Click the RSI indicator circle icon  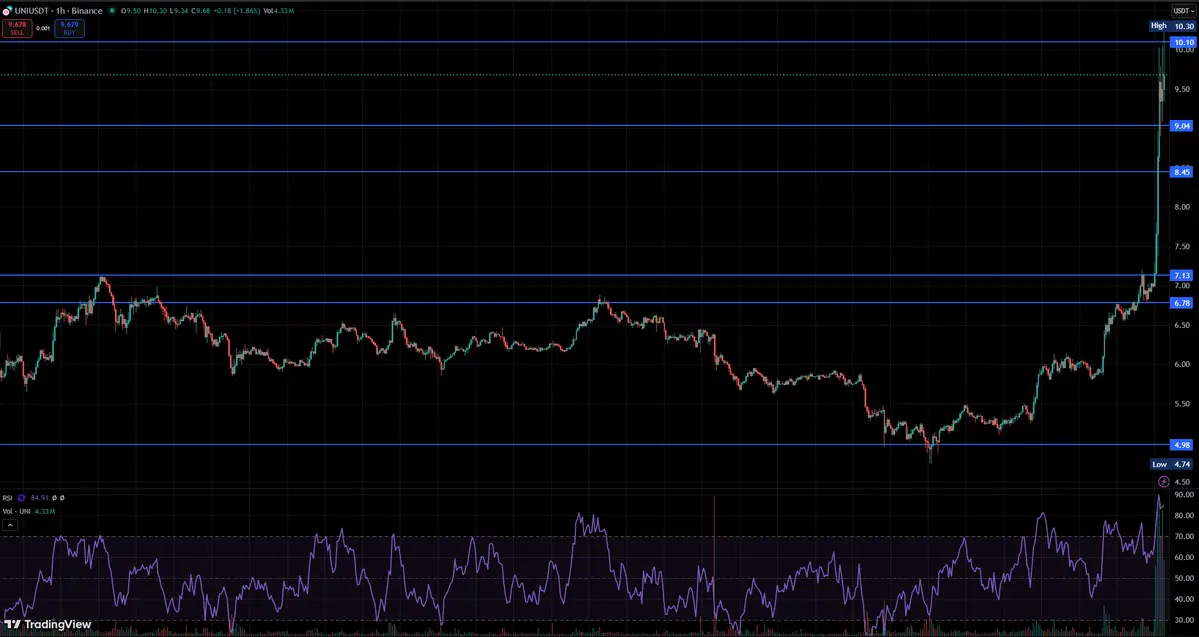tap(21, 498)
